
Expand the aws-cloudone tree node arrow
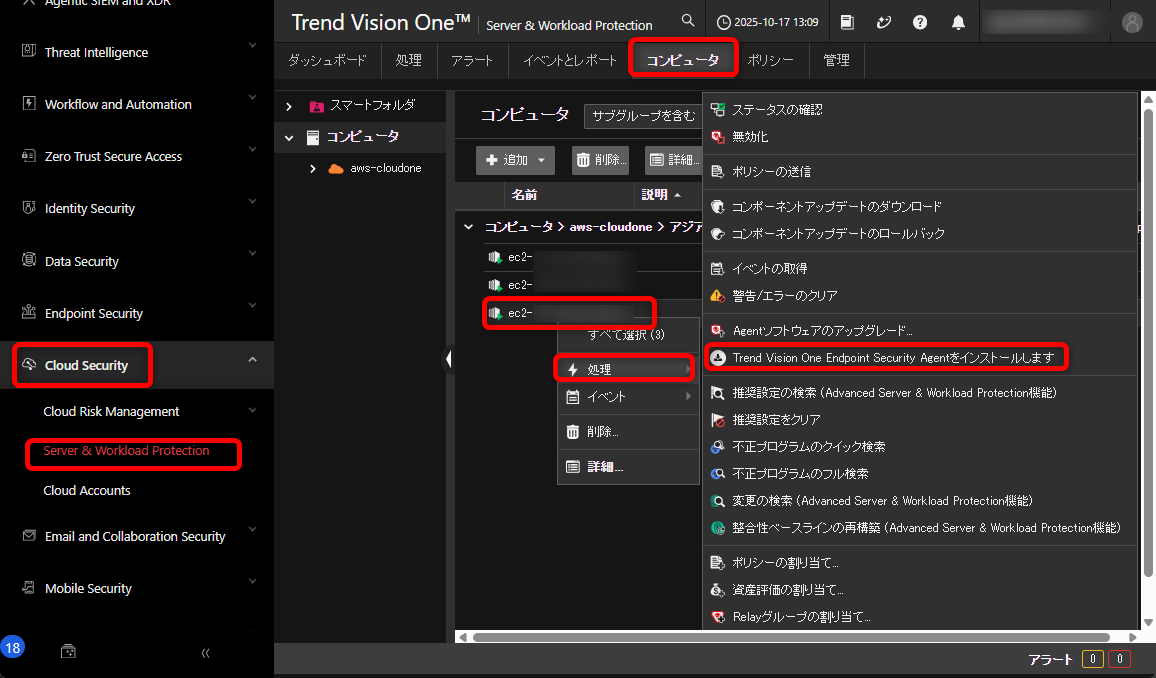[x=313, y=169]
